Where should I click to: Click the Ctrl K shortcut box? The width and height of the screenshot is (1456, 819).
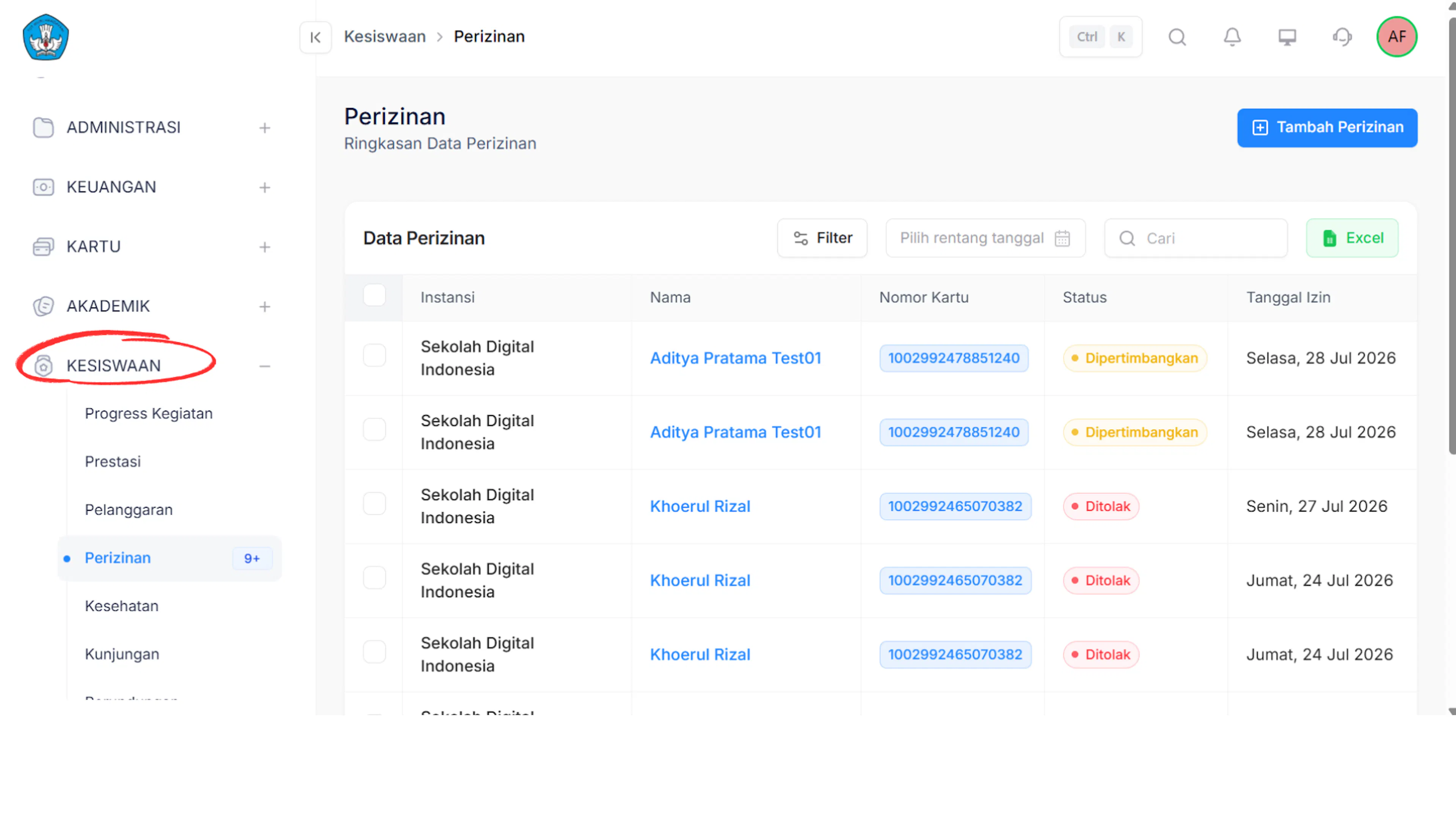coord(1100,37)
